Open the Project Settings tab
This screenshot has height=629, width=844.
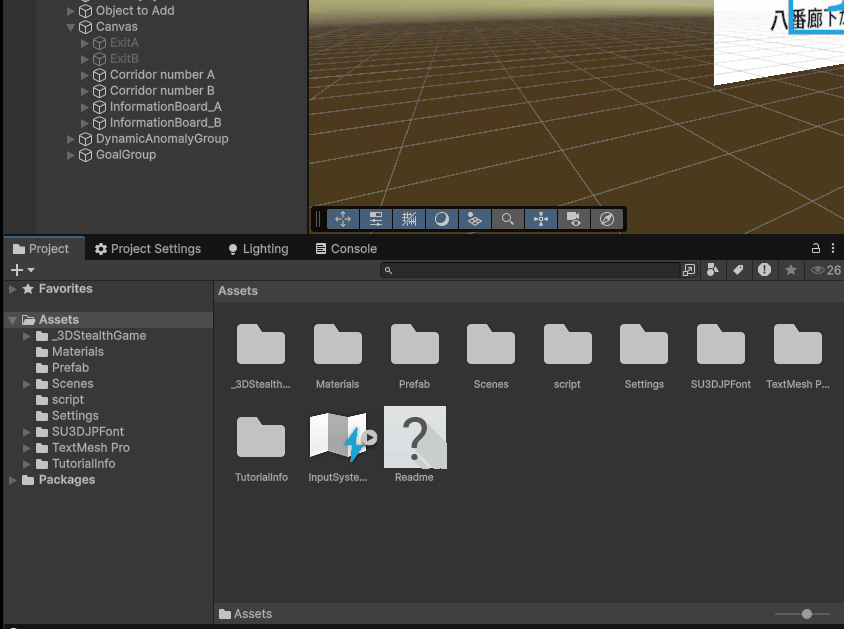tap(148, 249)
